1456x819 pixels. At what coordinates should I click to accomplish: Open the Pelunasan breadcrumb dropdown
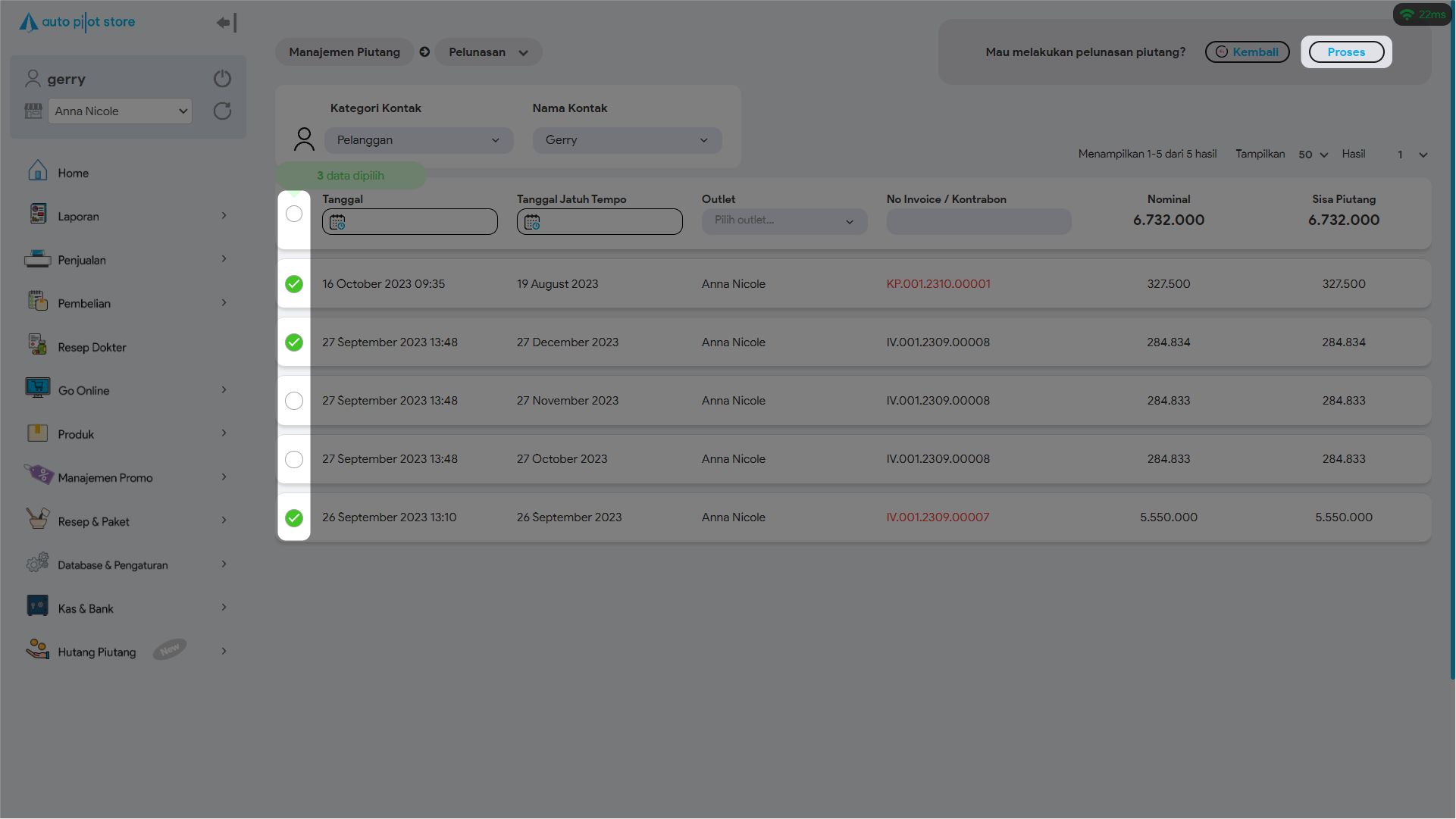(x=488, y=52)
